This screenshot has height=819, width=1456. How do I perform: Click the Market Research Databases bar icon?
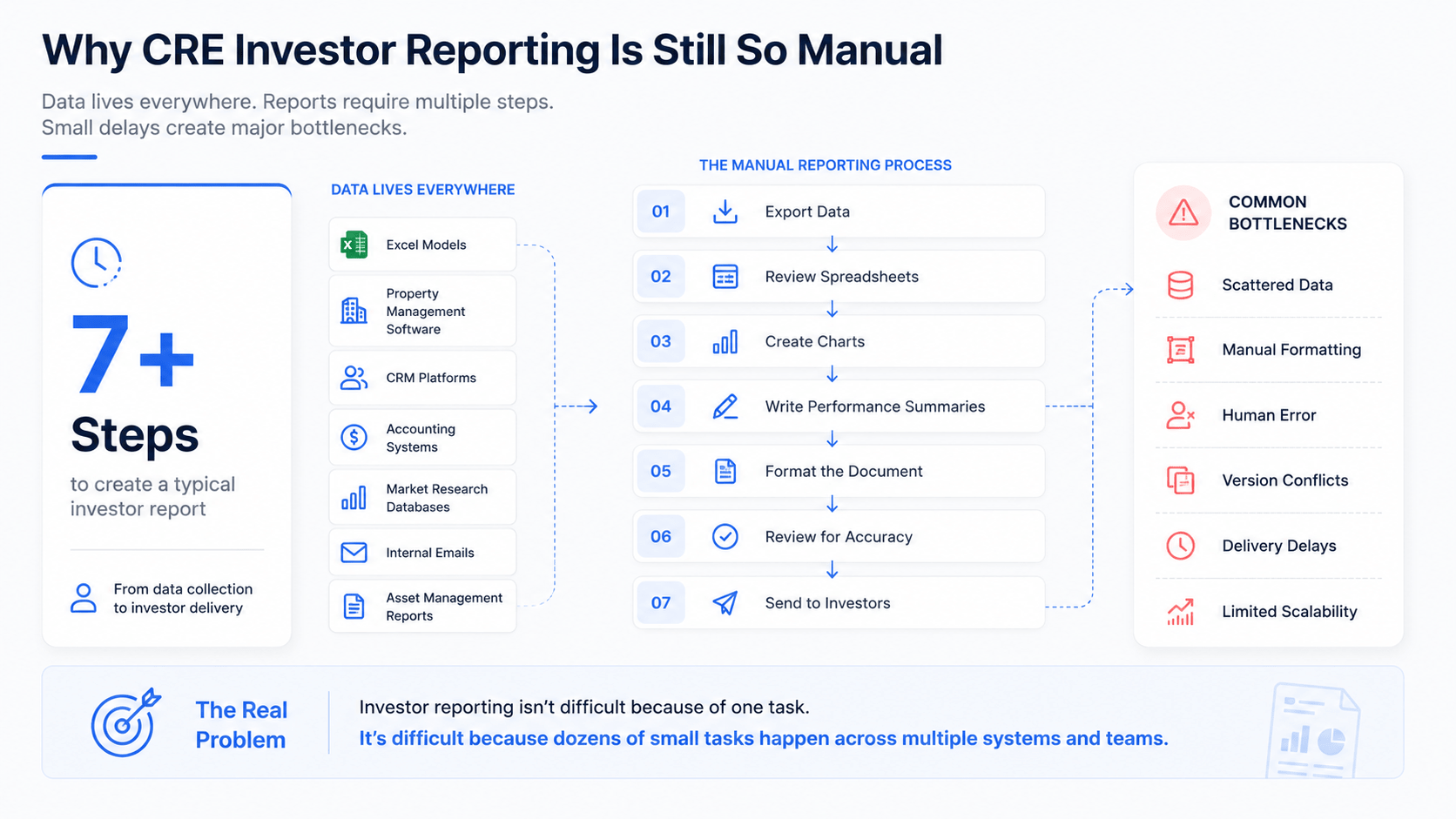pos(354,498)
